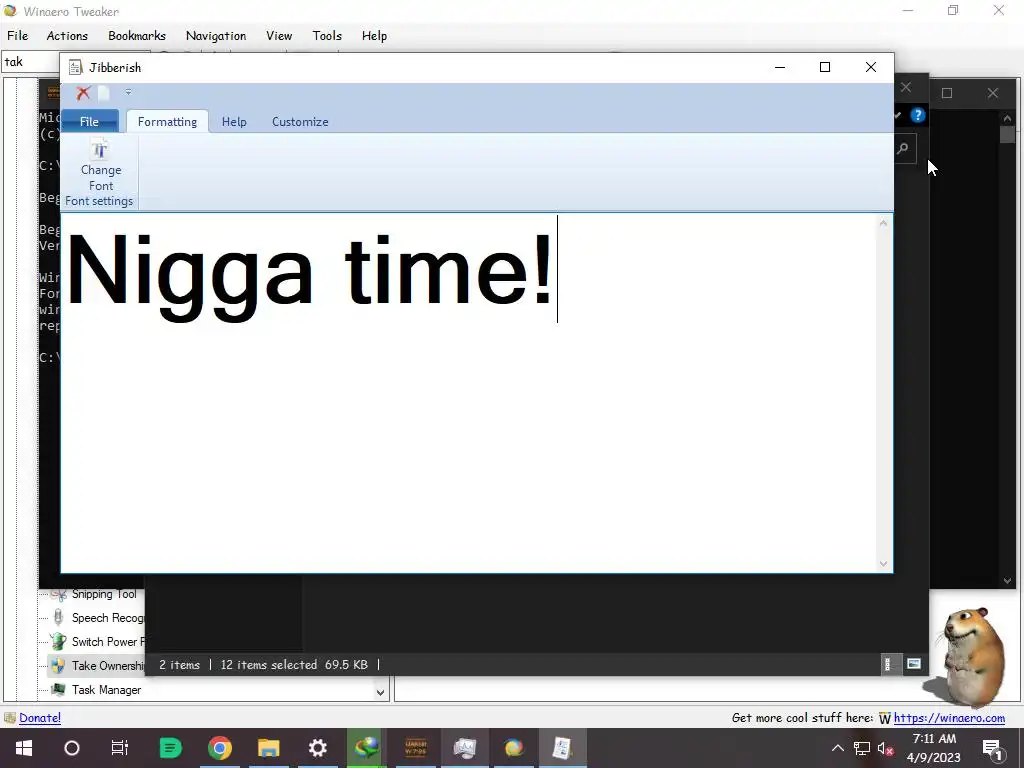The height and width of the screenshot is (768, 1024).
Task: Click the Winaero Tweaker search box containing 'tak'
Action: (31, 62)
